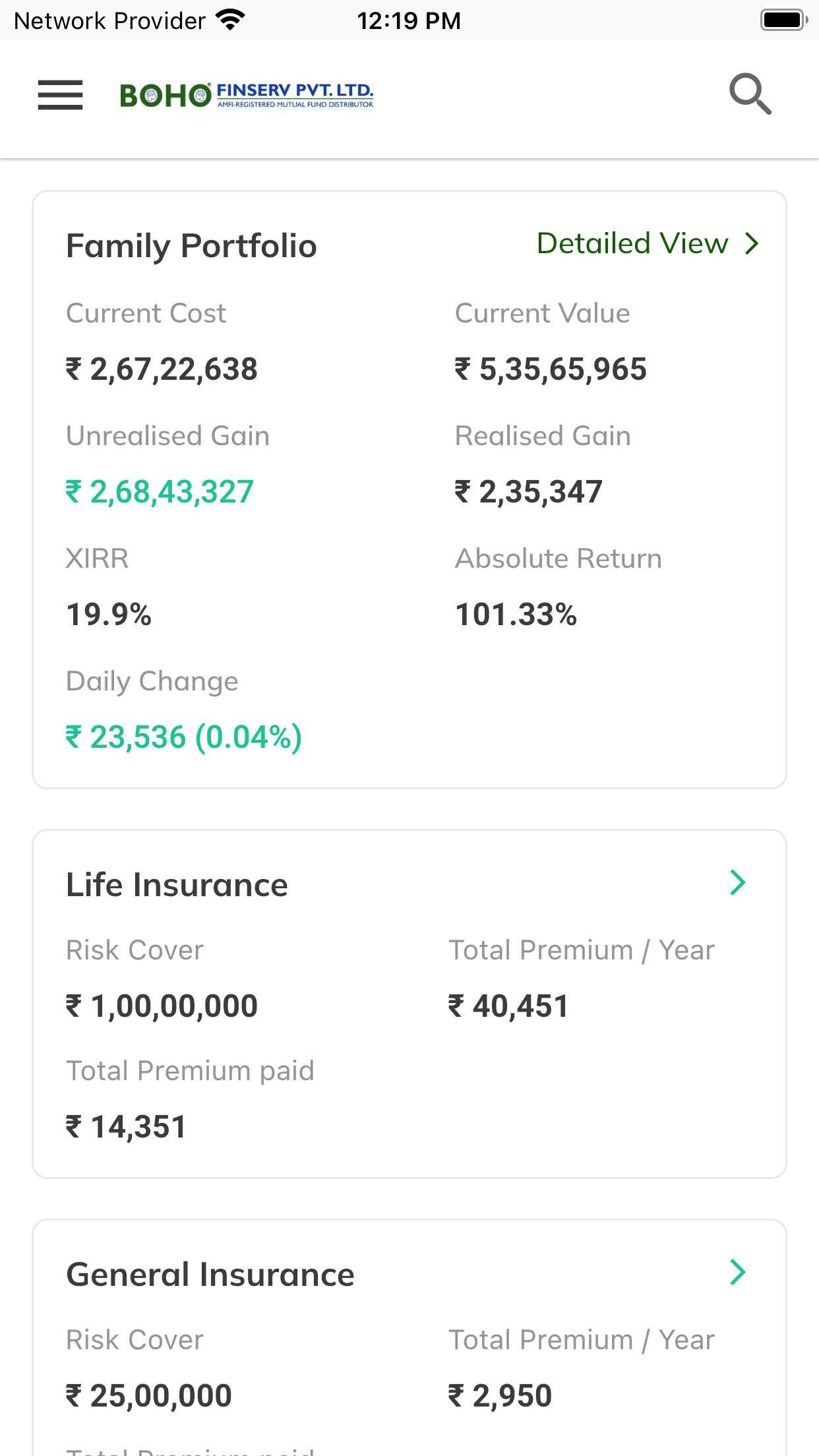Tap Wi-Fi icon in status bar
819x1456 pixels.
(229, 20)
